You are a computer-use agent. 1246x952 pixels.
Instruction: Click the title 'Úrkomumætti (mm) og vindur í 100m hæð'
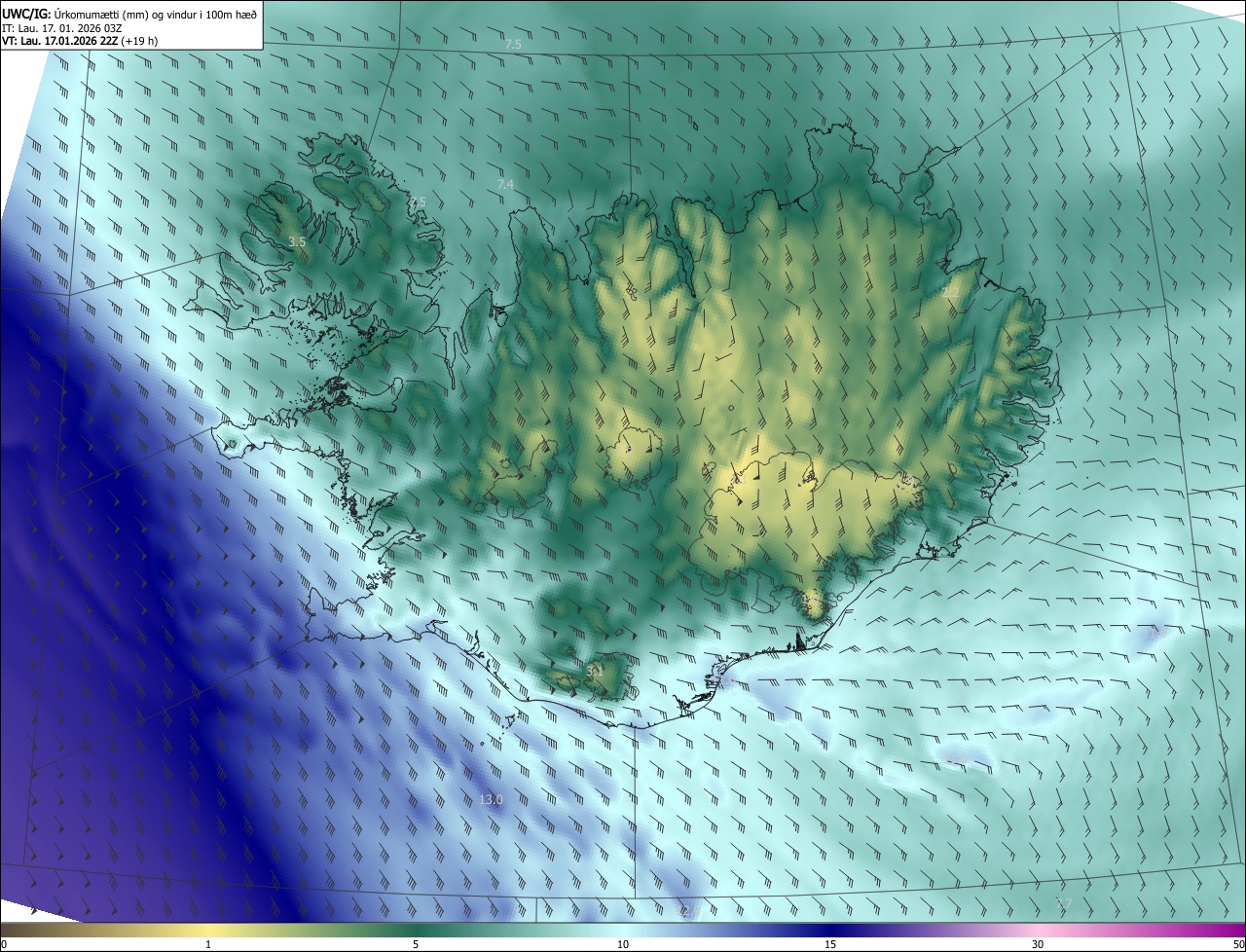155,13
